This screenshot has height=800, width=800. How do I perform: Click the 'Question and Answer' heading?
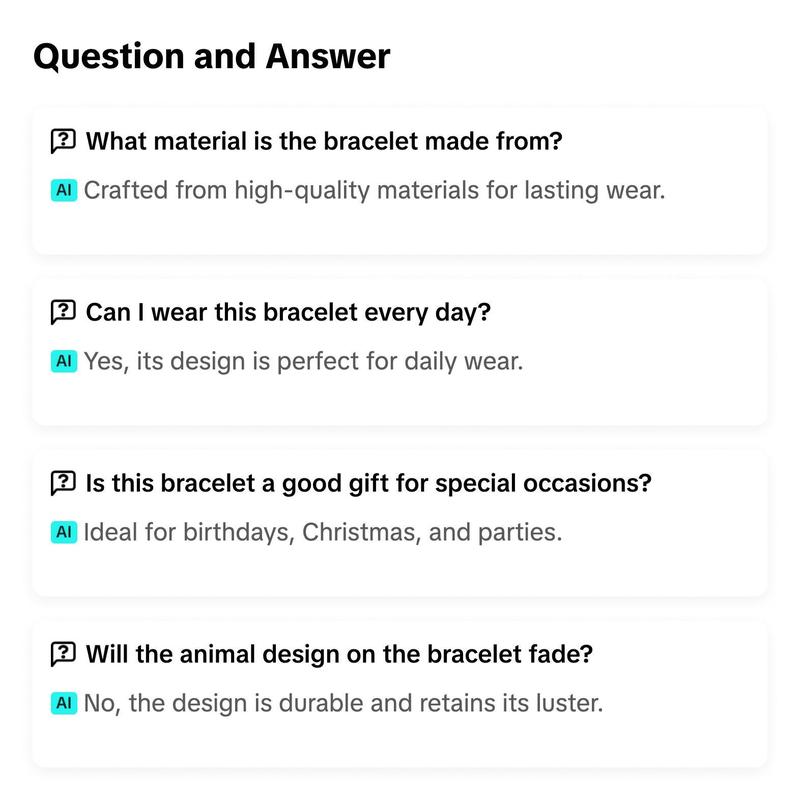pyautogui.click(x=212, y=57)
